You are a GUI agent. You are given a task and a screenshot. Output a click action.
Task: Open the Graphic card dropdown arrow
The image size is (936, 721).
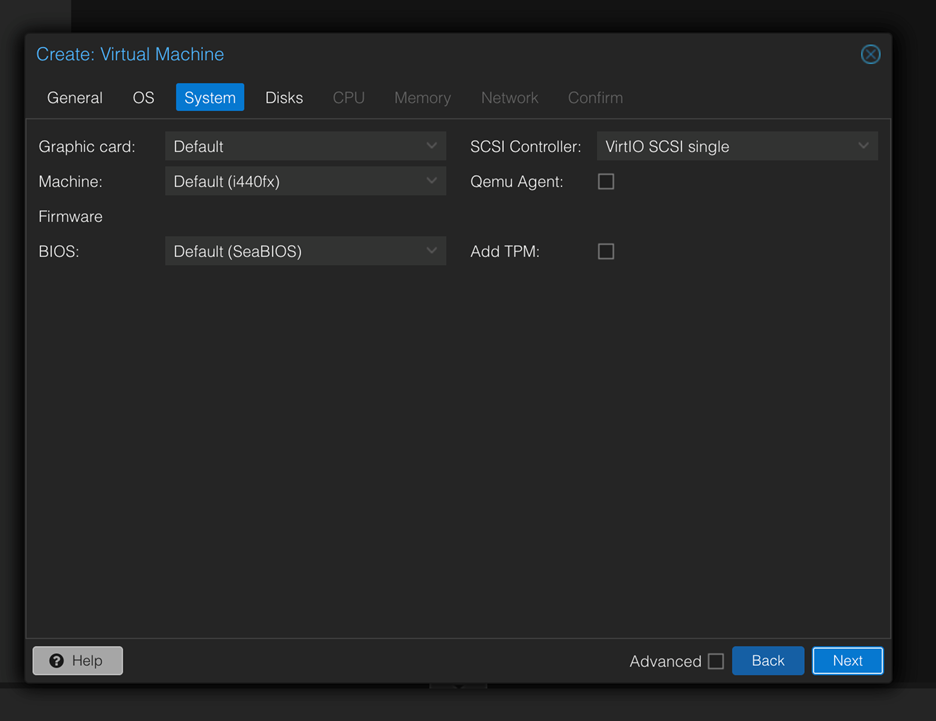(432, 146)
